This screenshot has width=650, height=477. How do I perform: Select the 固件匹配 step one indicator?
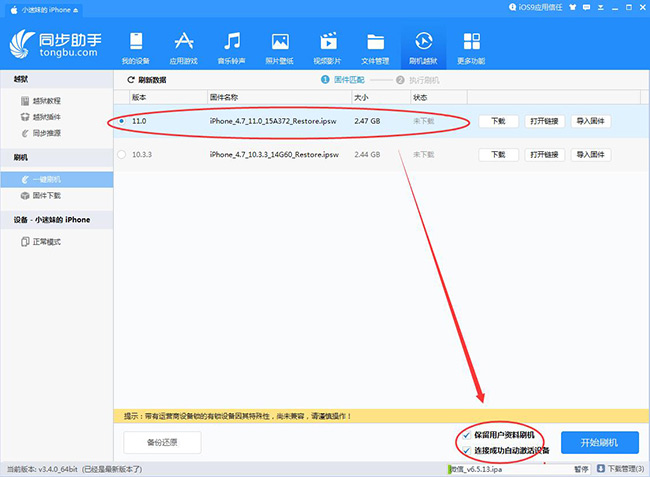tap(343, 80)
